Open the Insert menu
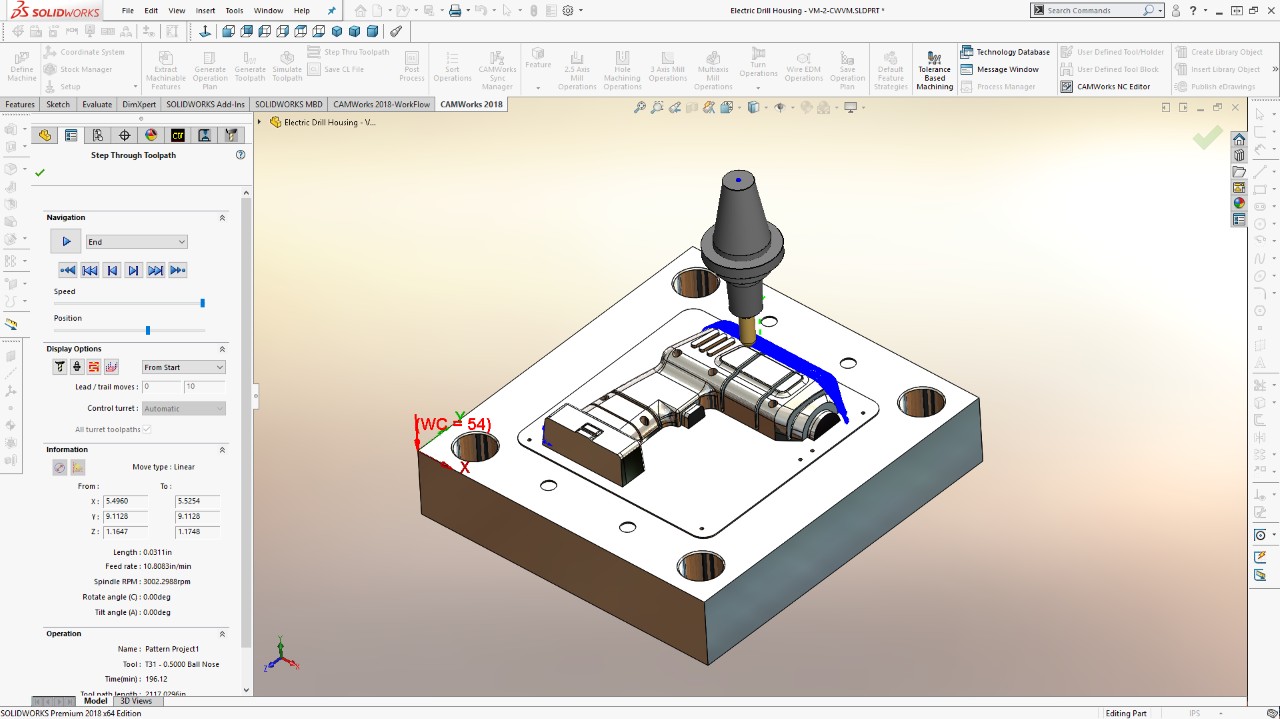 point(205,10)
